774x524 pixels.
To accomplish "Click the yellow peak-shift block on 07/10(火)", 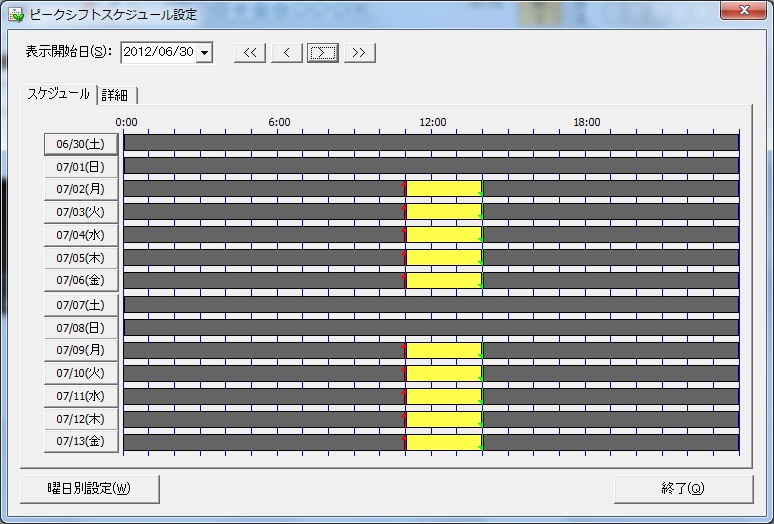I will coord(444,373).
